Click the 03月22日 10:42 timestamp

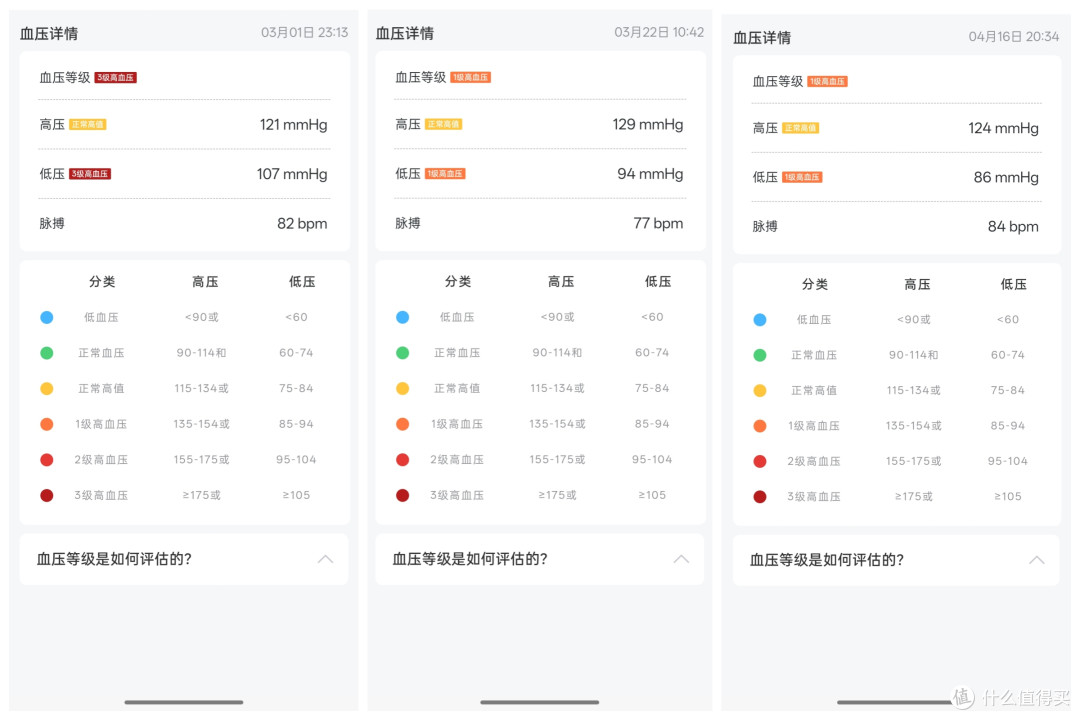(659, 32)
